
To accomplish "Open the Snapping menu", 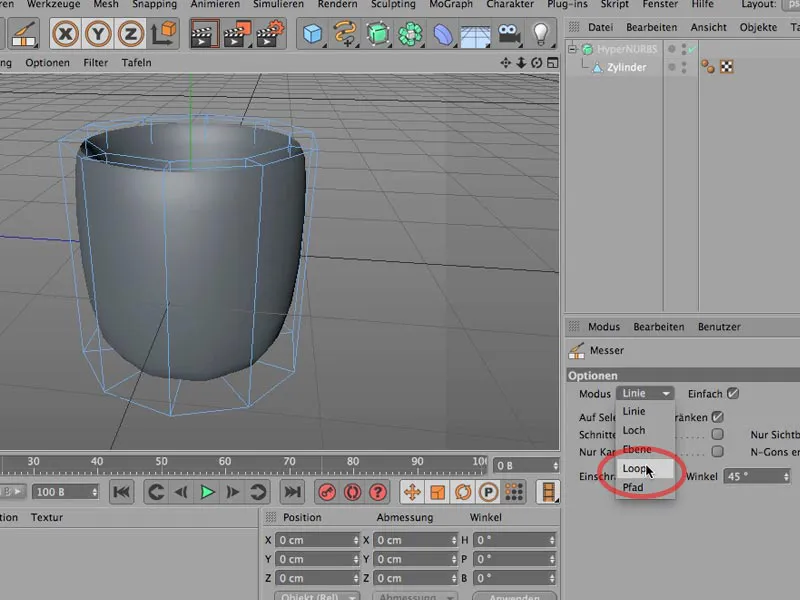I will [x=155, y=4].
